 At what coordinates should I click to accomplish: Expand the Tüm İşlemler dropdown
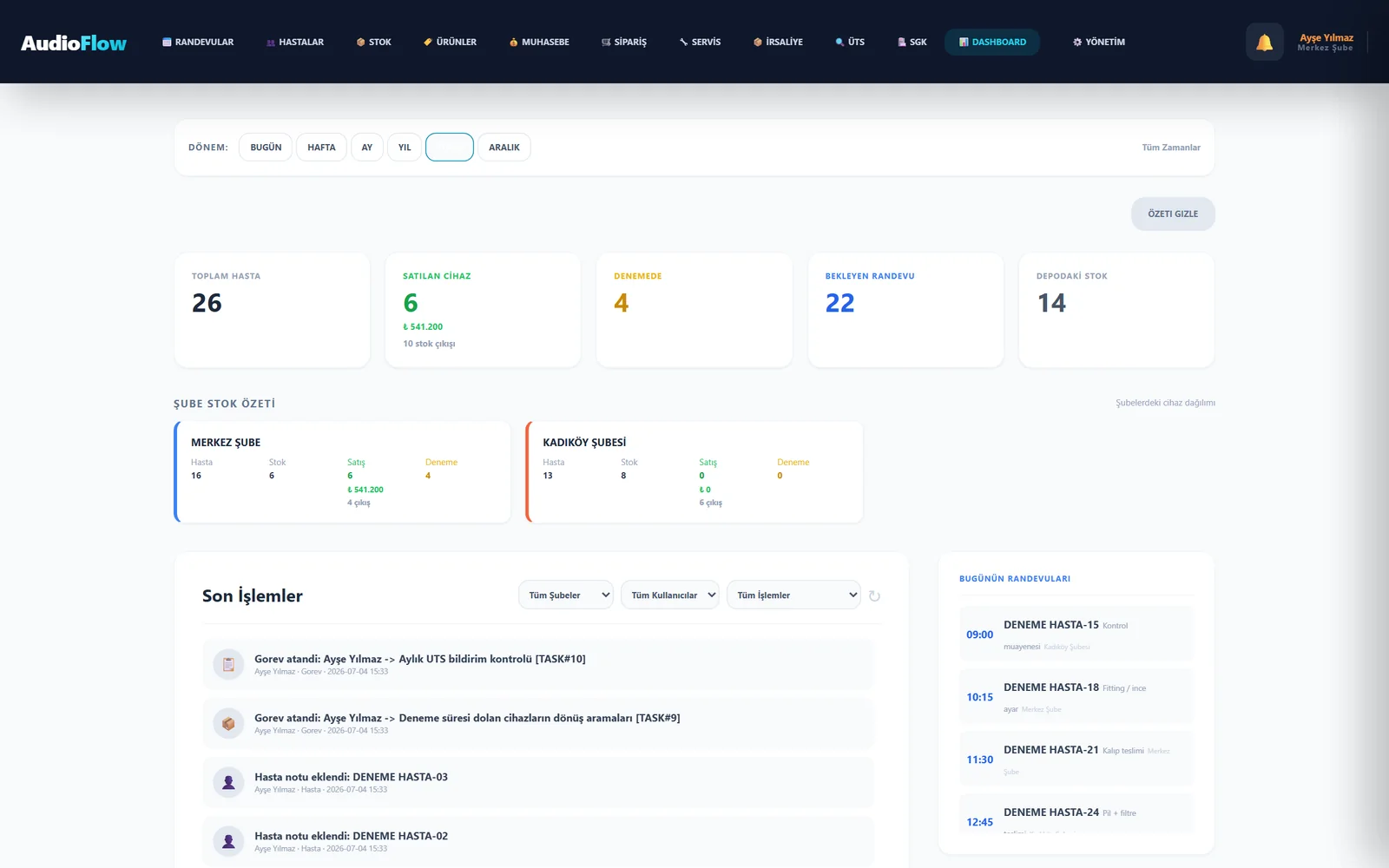793,595
